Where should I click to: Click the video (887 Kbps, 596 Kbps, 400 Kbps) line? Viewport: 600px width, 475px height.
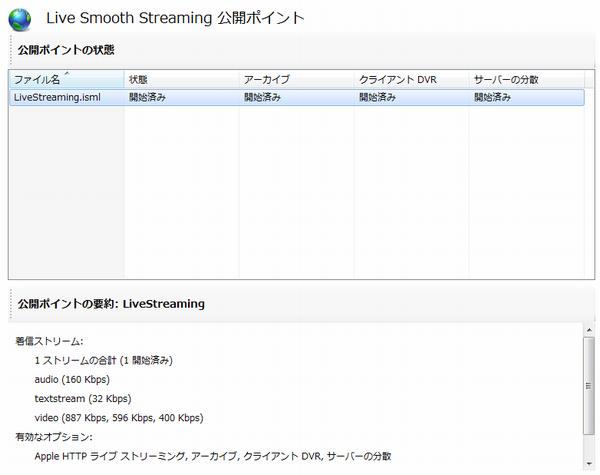click(119, 418)
